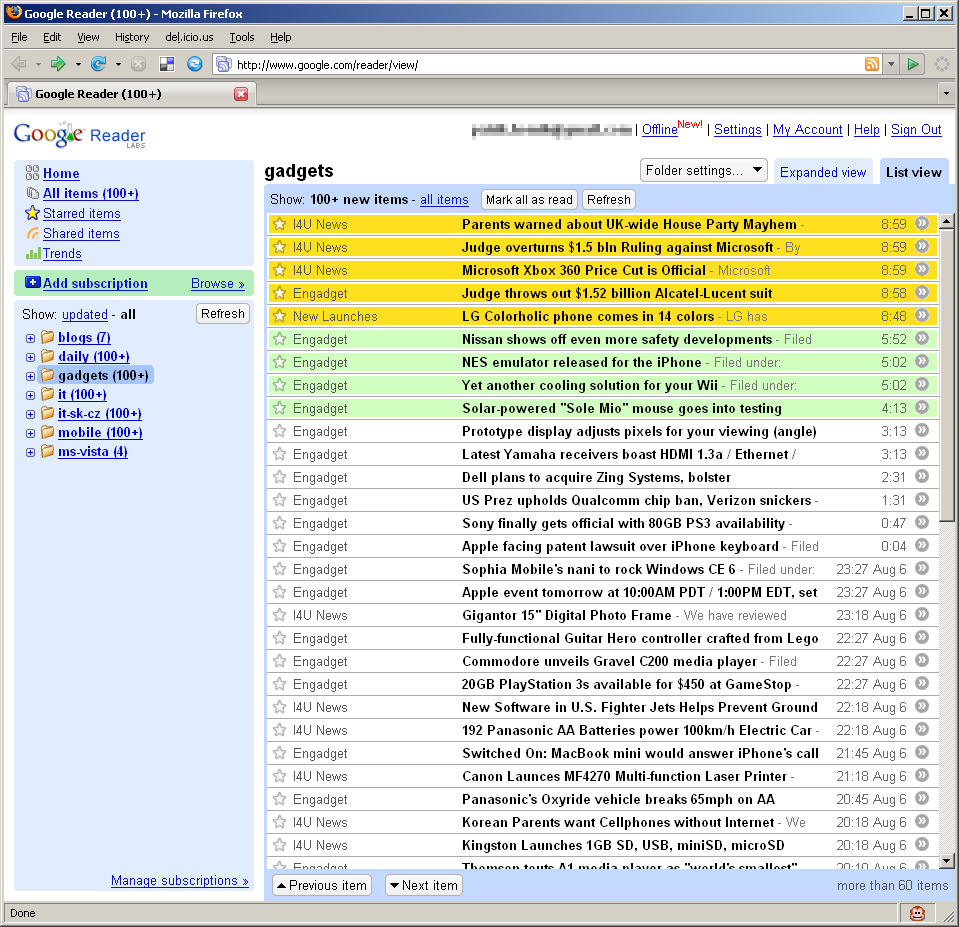Open the back button history dropdown arrow
This screenshot has width=959, height=927.
tap(38, 64)
